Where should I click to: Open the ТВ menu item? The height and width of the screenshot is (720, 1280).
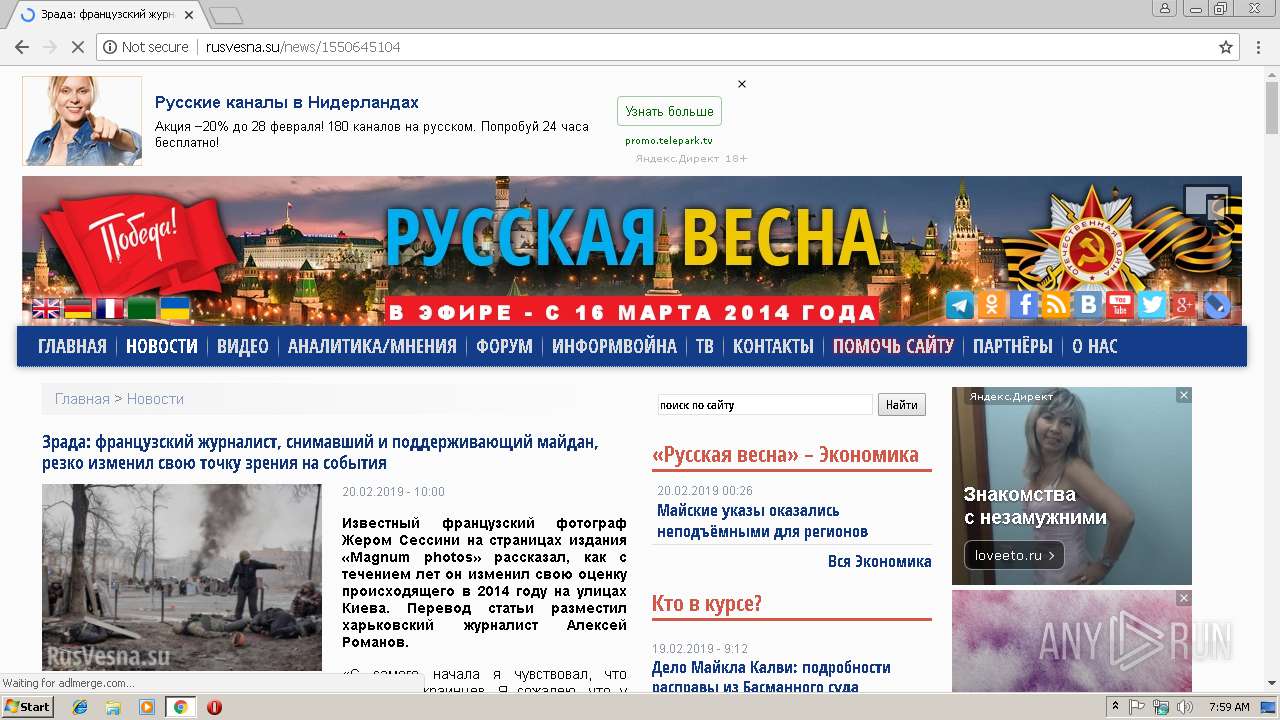click(x=705, y=346)
